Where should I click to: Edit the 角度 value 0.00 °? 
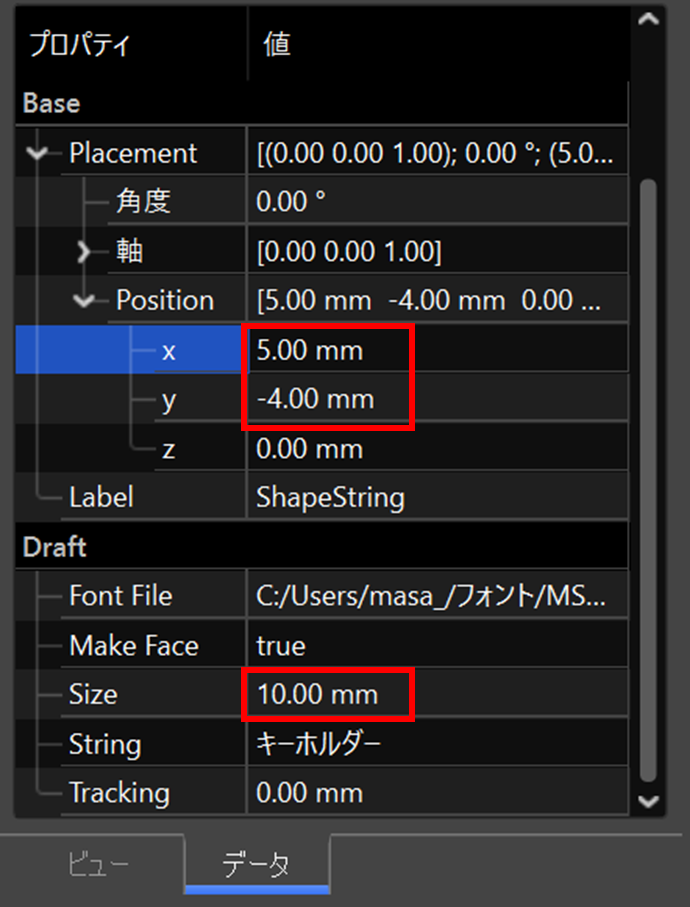click(x=438, y=201)
